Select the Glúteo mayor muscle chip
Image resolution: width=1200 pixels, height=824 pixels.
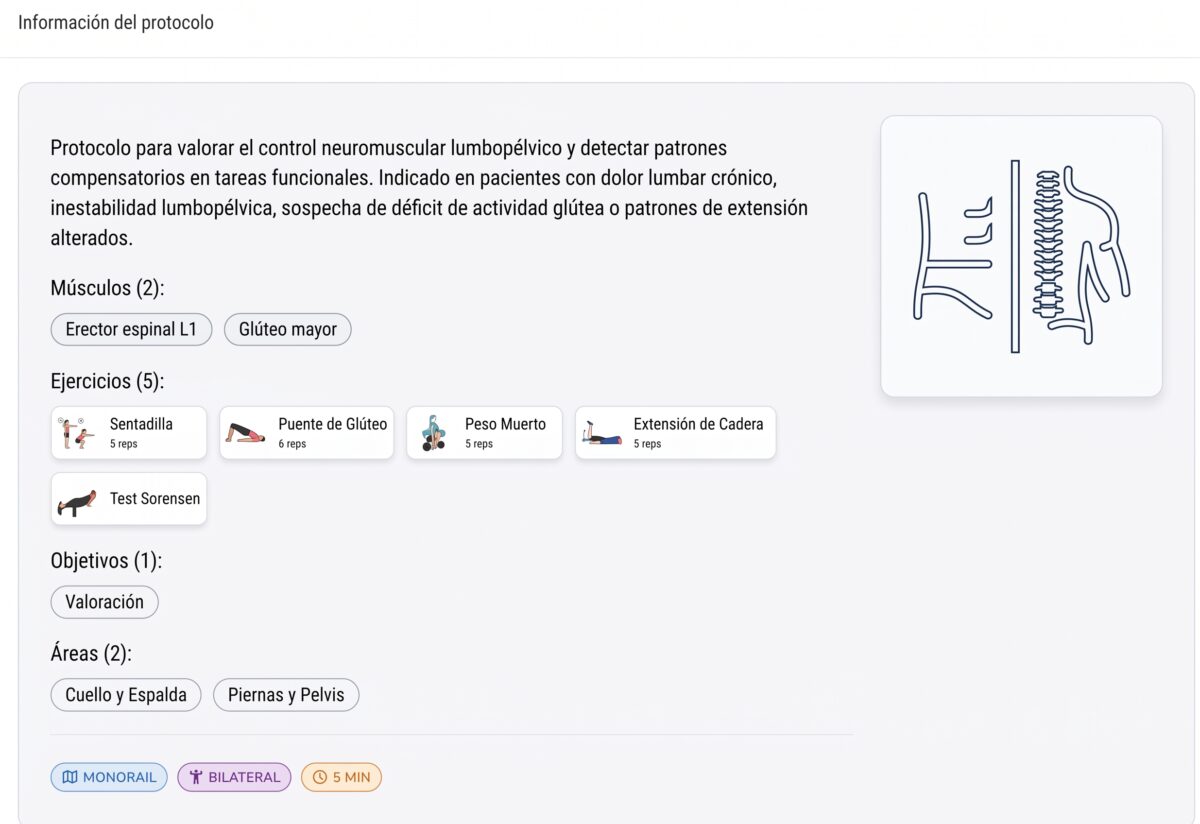pyautogui.click(x=288, y=330)
